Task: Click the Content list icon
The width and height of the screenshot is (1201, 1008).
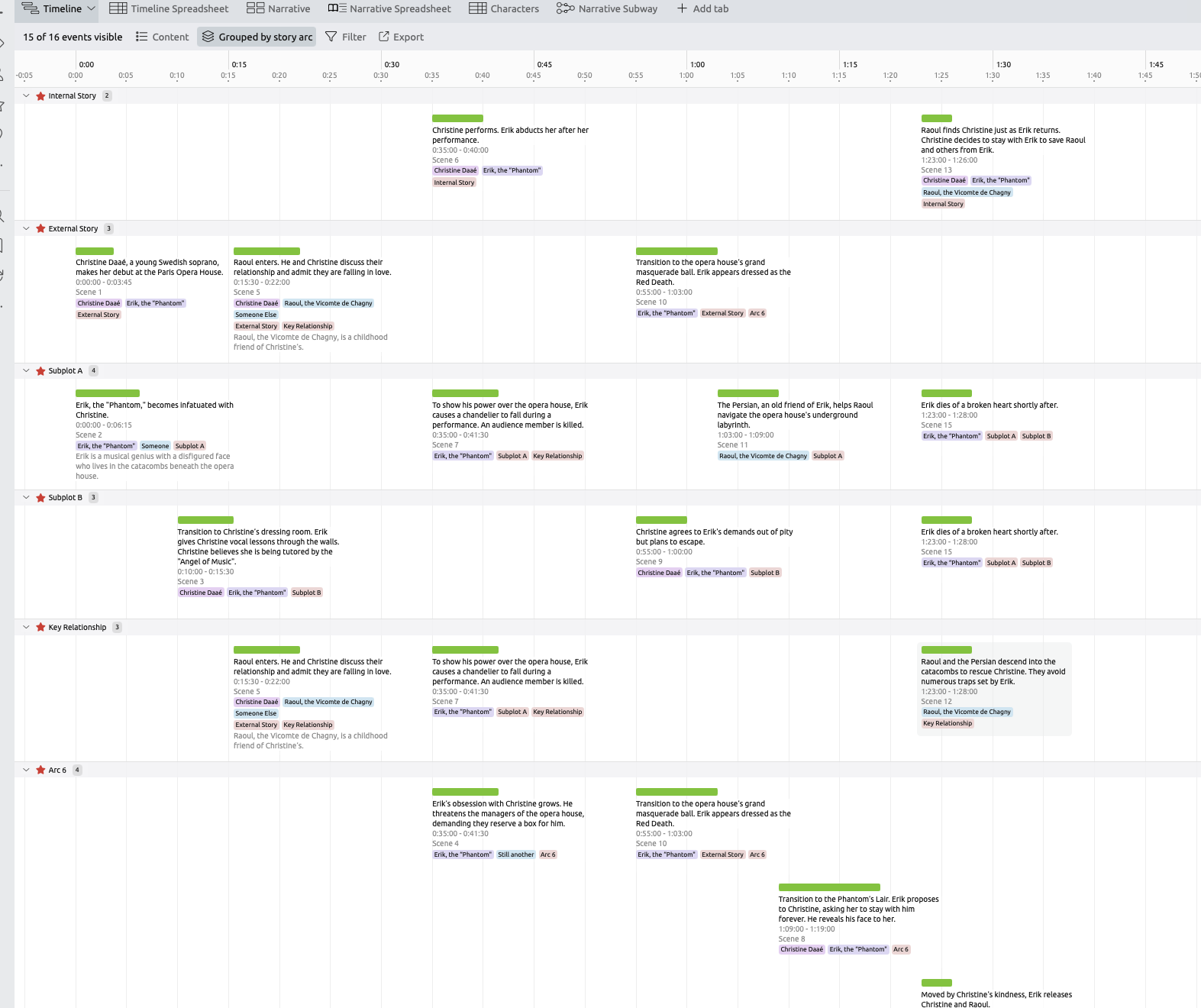Action: tap(141, 37)
